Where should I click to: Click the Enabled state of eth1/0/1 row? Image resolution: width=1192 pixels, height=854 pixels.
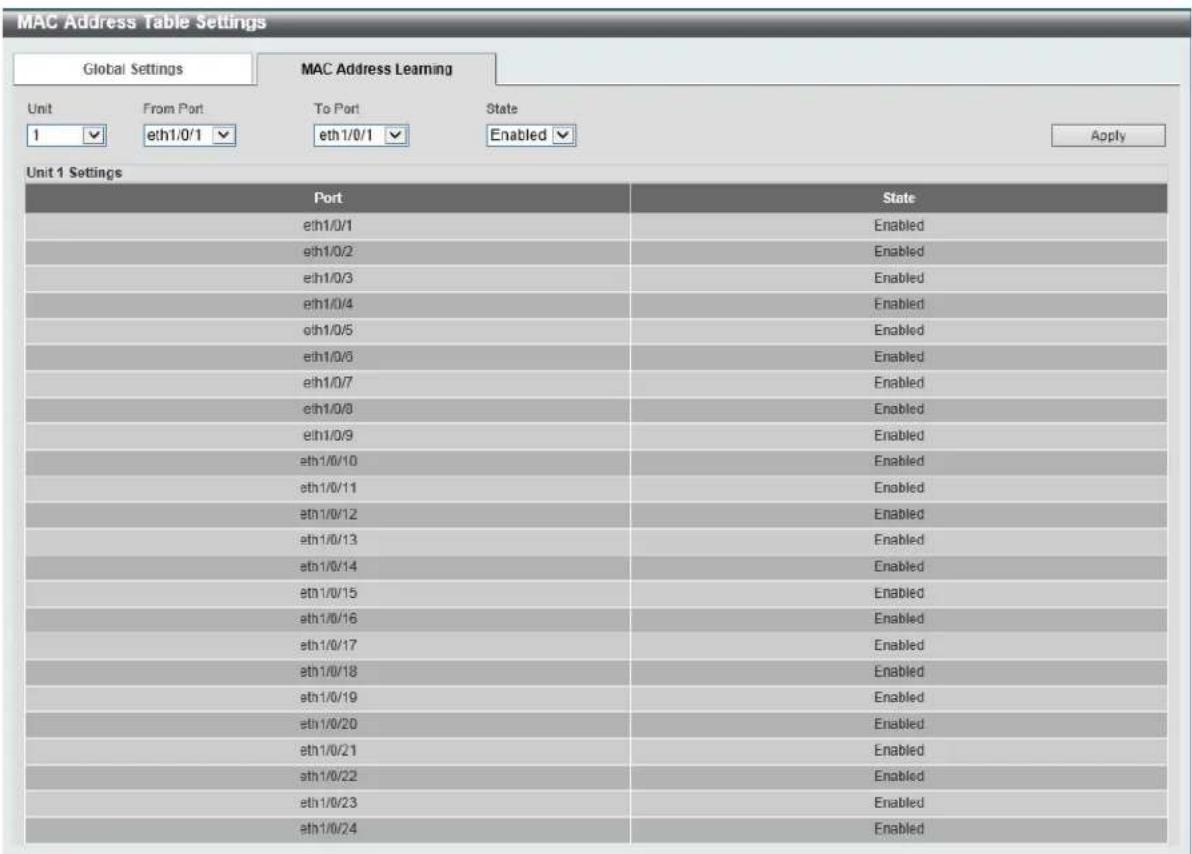click(x=899, y=226)
